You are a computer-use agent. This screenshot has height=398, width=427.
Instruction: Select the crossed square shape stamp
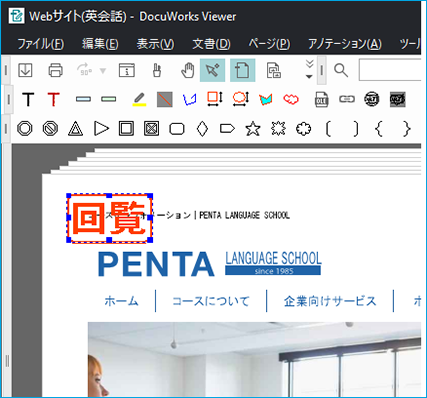(151, 128)
